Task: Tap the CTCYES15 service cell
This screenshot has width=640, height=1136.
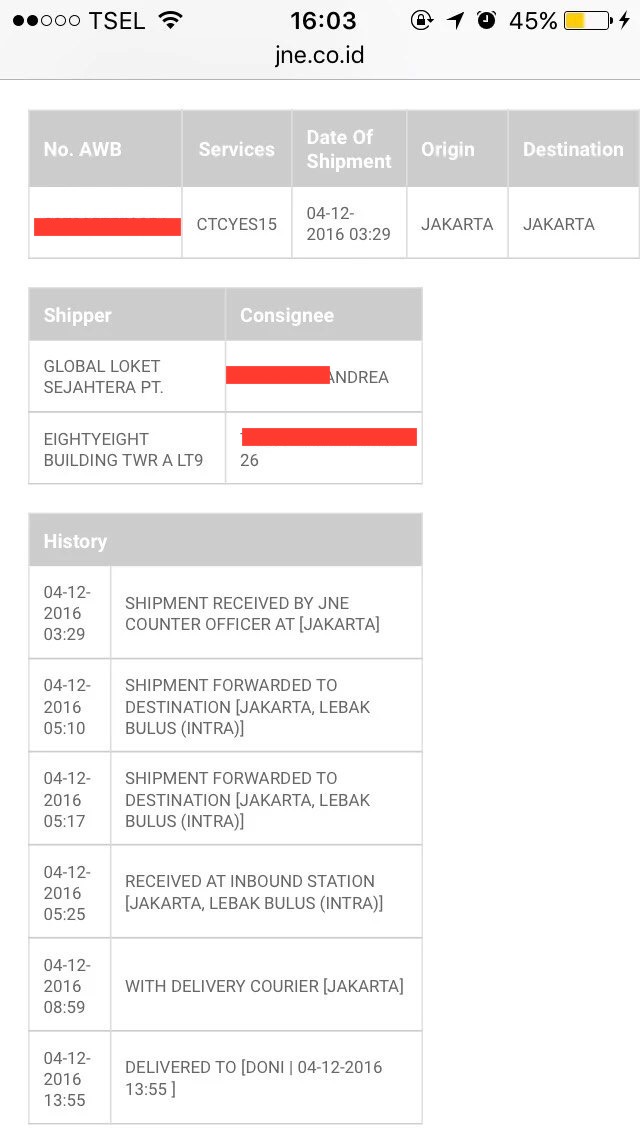Action: pos(236,224)
